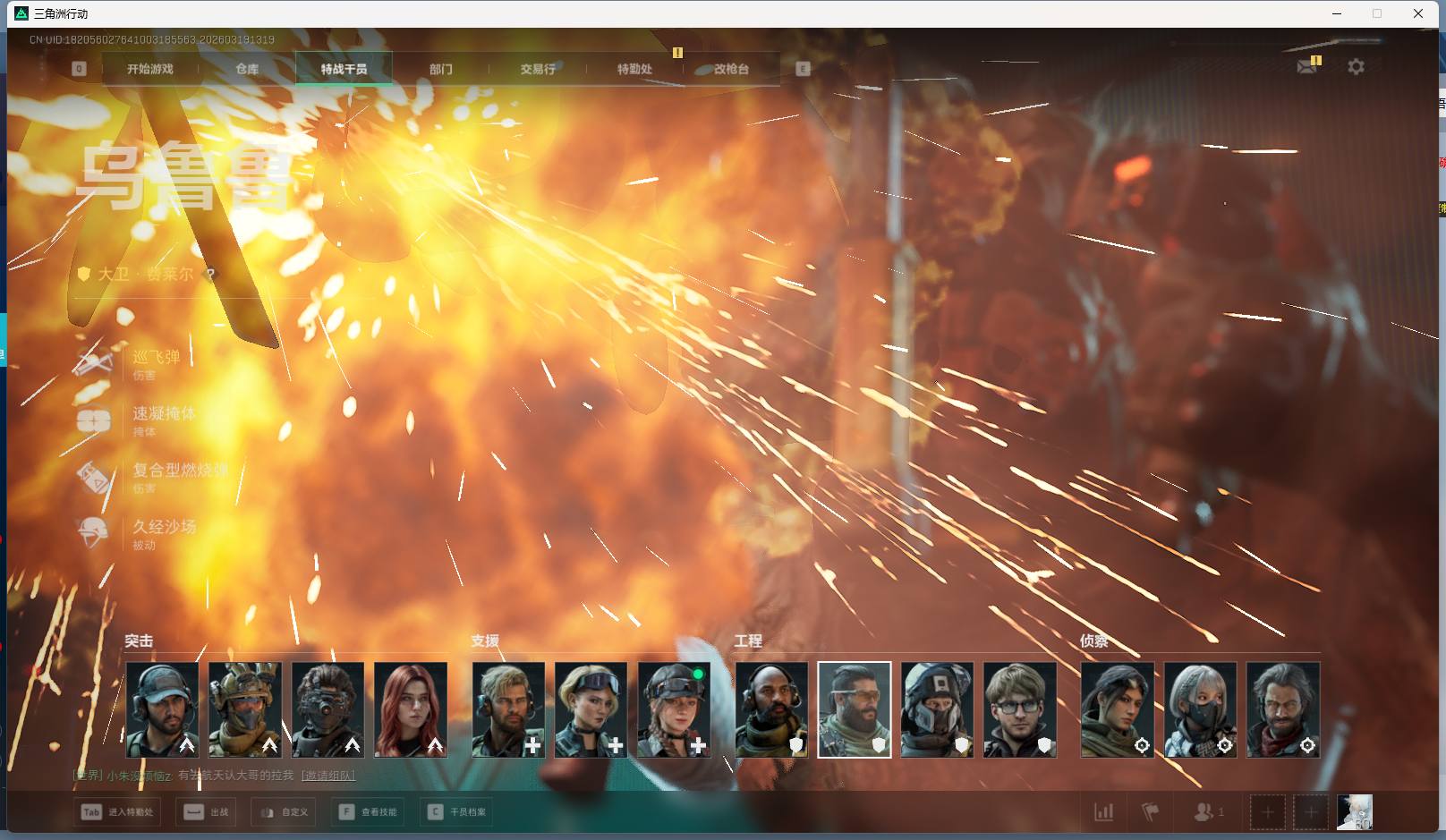Image resolution: width=1446 pixels, height=840 pixels.
Task: Open the statistics bar-chart icon
Action: pyautogui.click(x=1104, y=812)
